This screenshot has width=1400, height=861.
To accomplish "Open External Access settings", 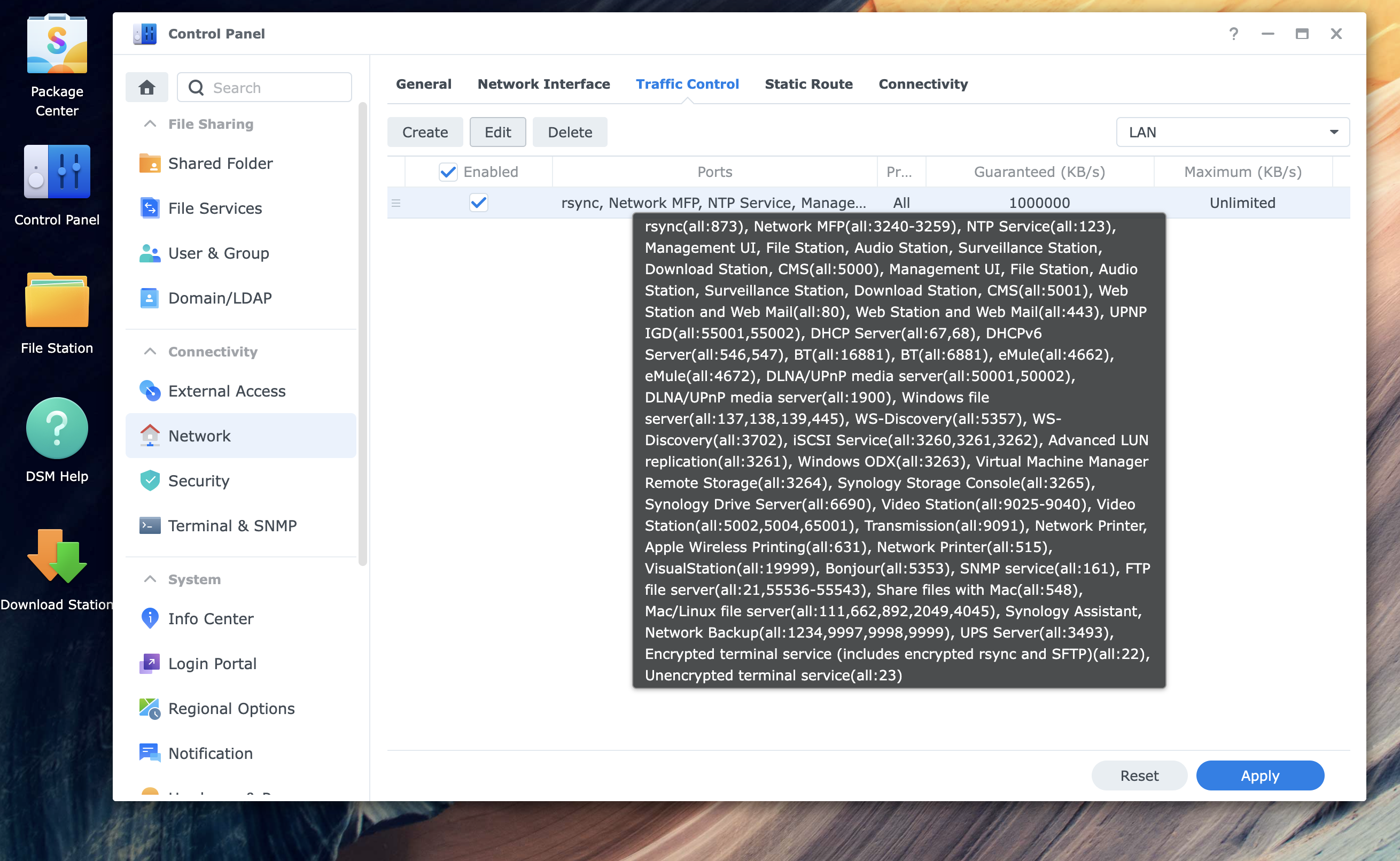I will point(227,391).
